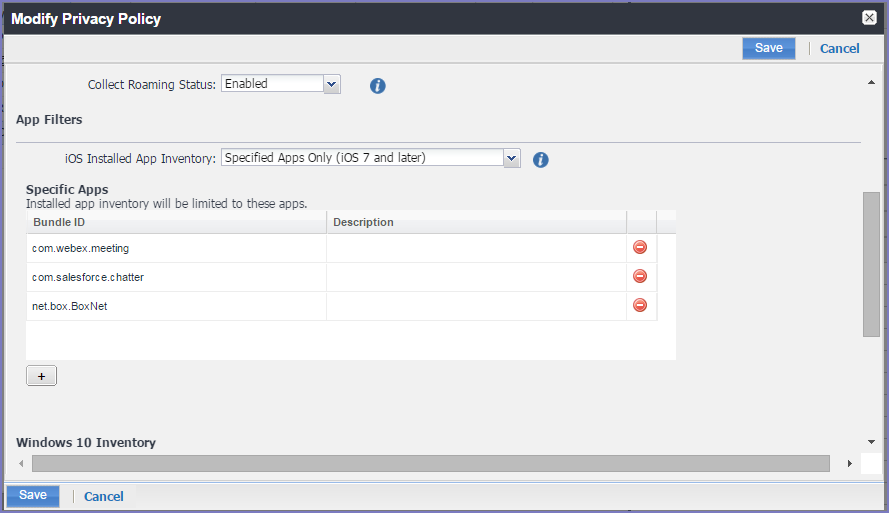This screenshot has height=513, width=889.
Task: Add a new specific app with plus button
Action: click(x=41, y=376)
